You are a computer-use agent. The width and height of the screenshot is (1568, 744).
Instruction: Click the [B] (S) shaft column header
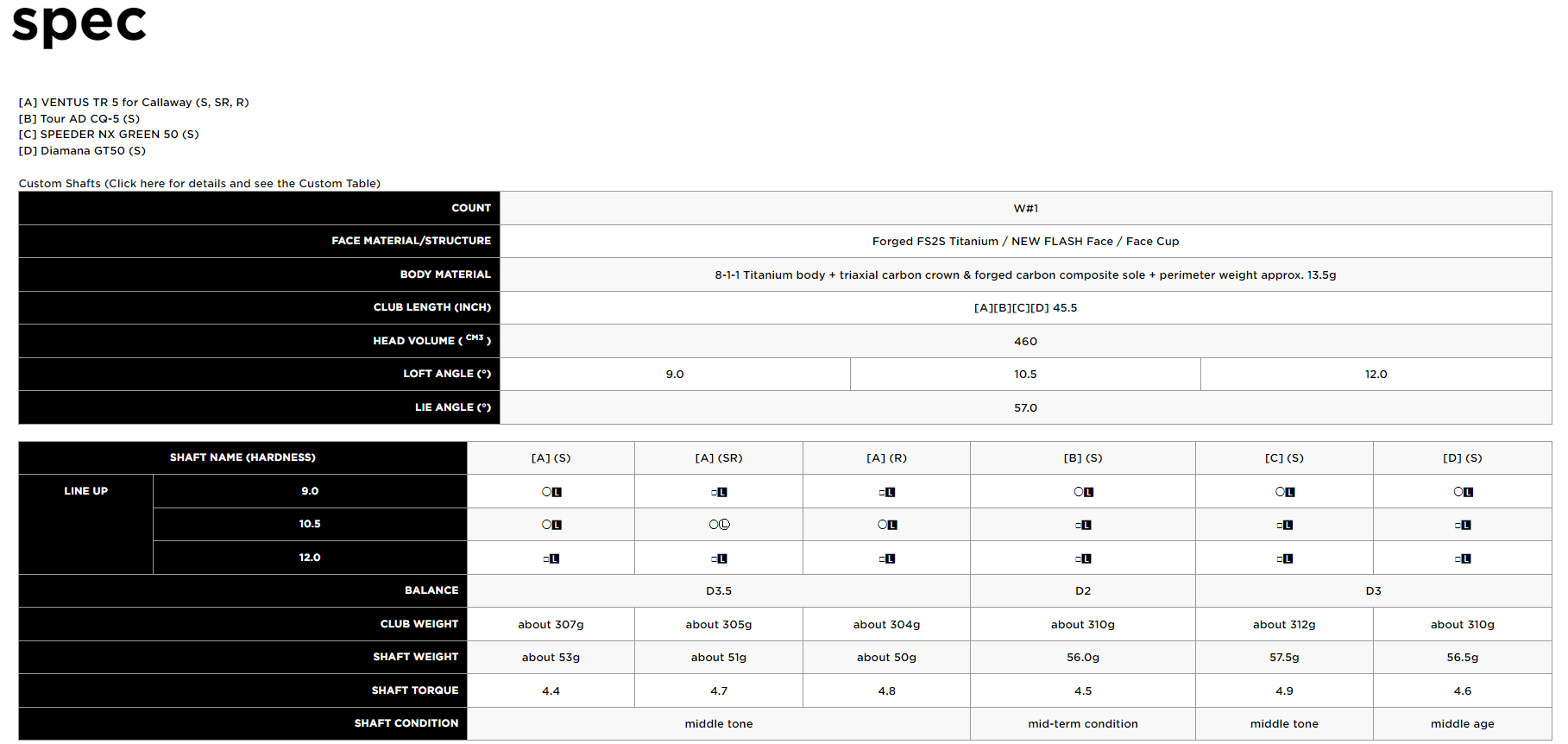pyautogui.click(x=1083, y=458)
